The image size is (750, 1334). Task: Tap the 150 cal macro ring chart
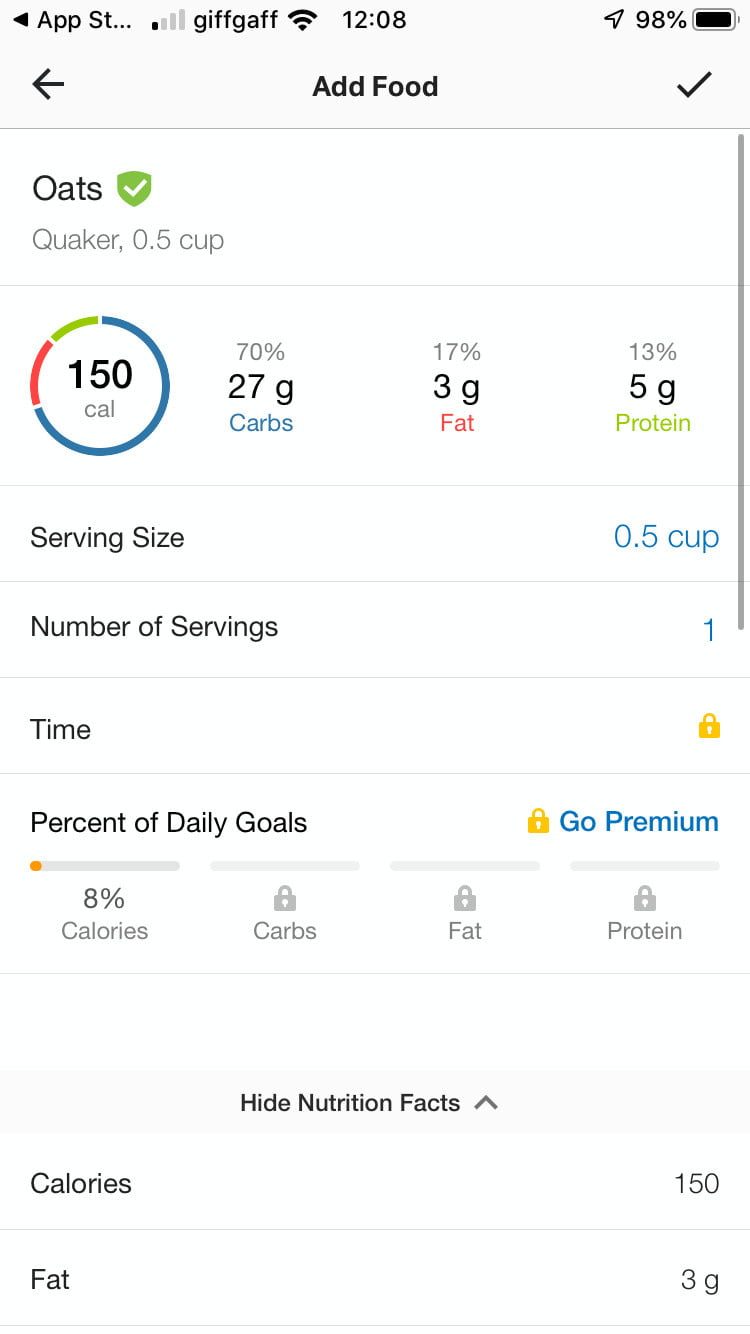coord(100,386)
